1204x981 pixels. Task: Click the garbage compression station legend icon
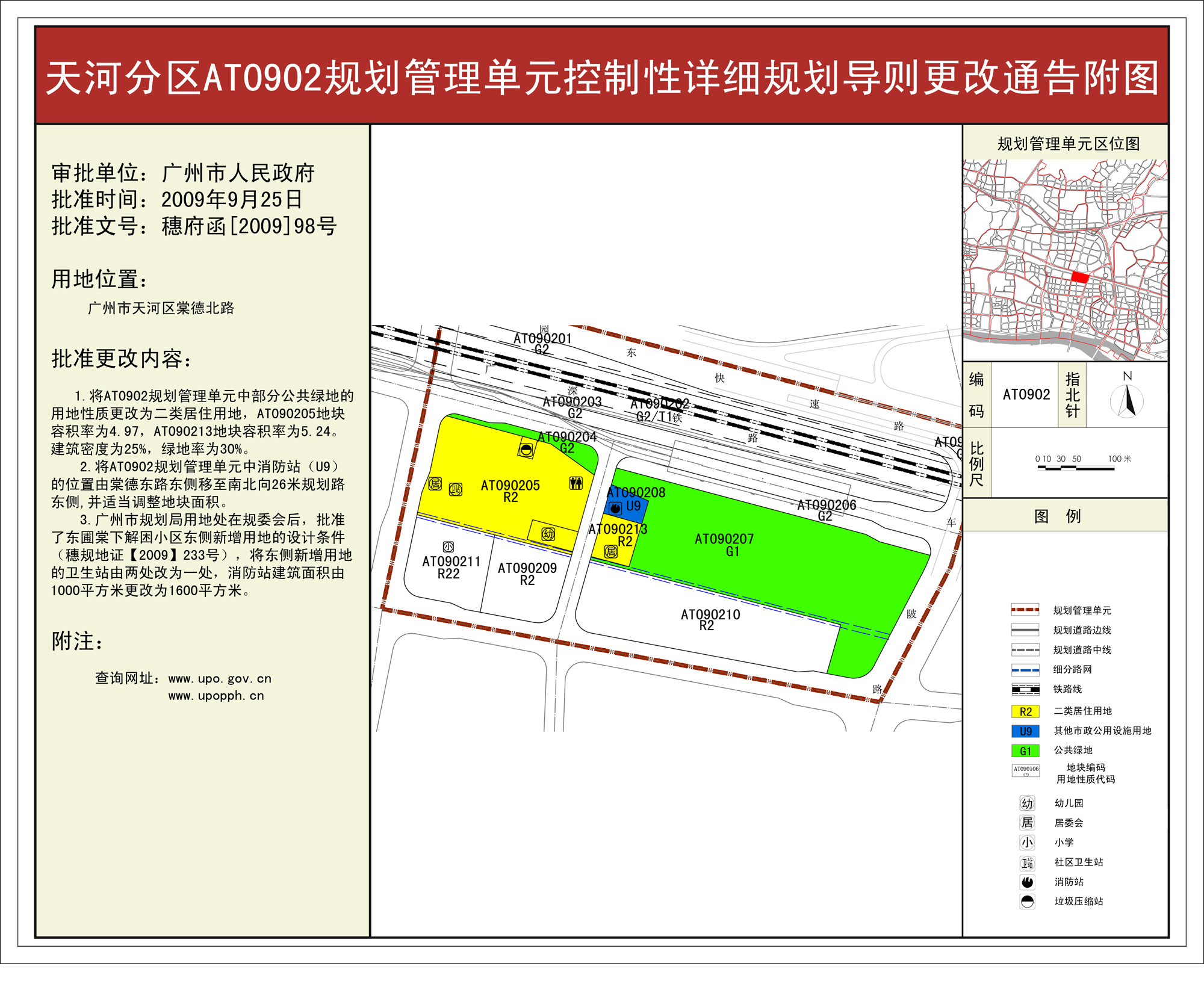(x=1027, y=902)
